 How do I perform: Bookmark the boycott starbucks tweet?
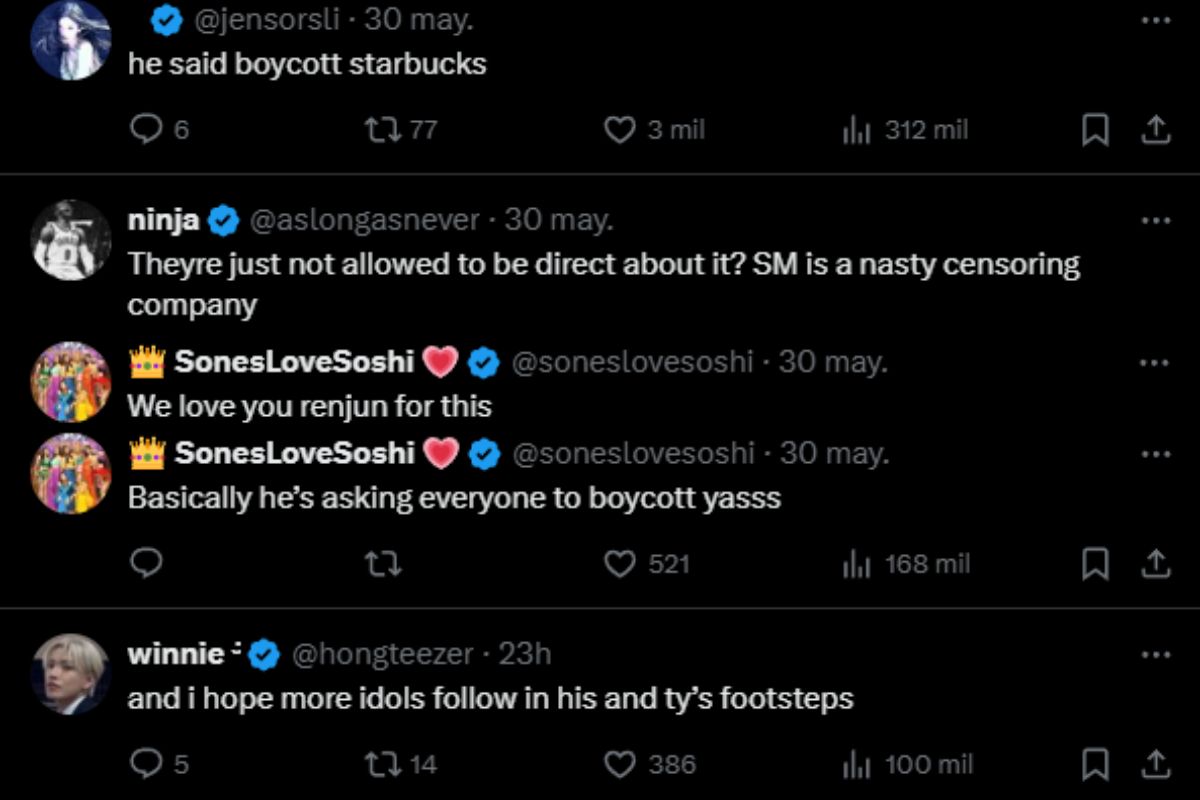point(1096,129)
